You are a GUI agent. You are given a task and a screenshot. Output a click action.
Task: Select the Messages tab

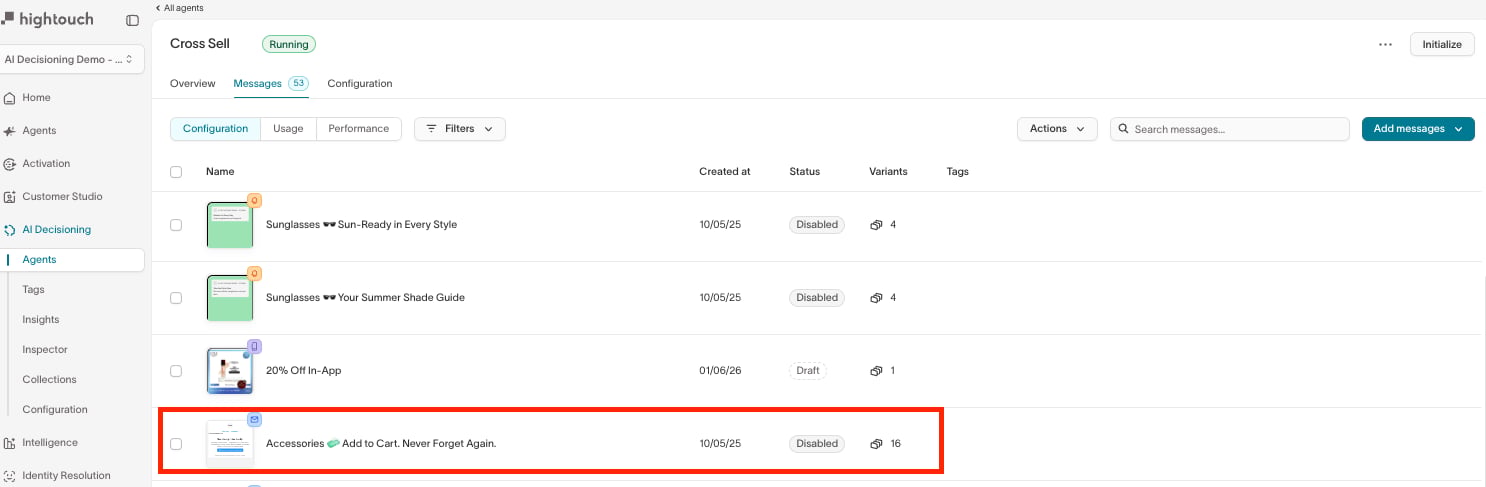click(270, 83)
